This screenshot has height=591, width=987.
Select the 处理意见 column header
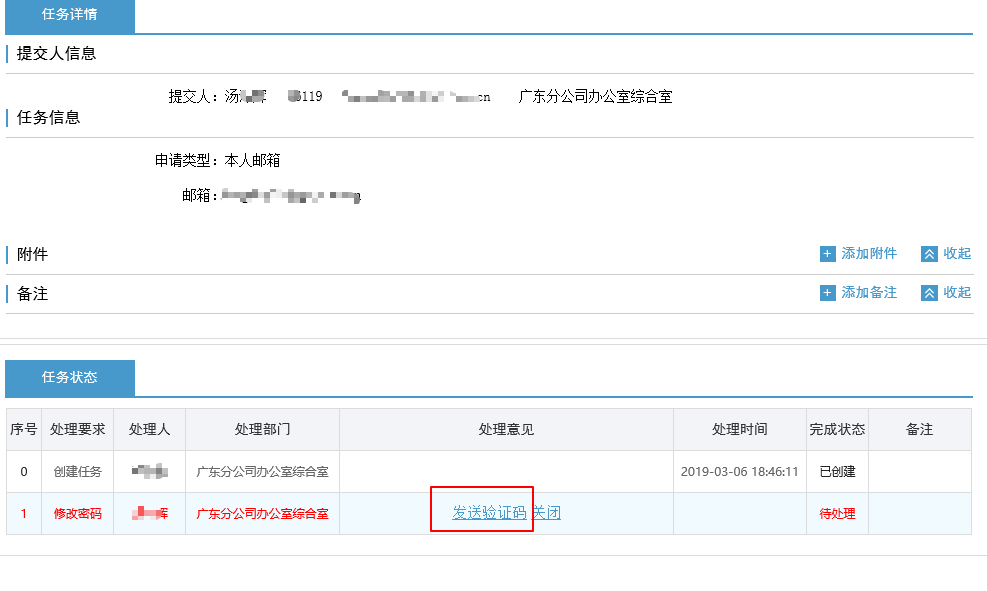click(506, 429)
